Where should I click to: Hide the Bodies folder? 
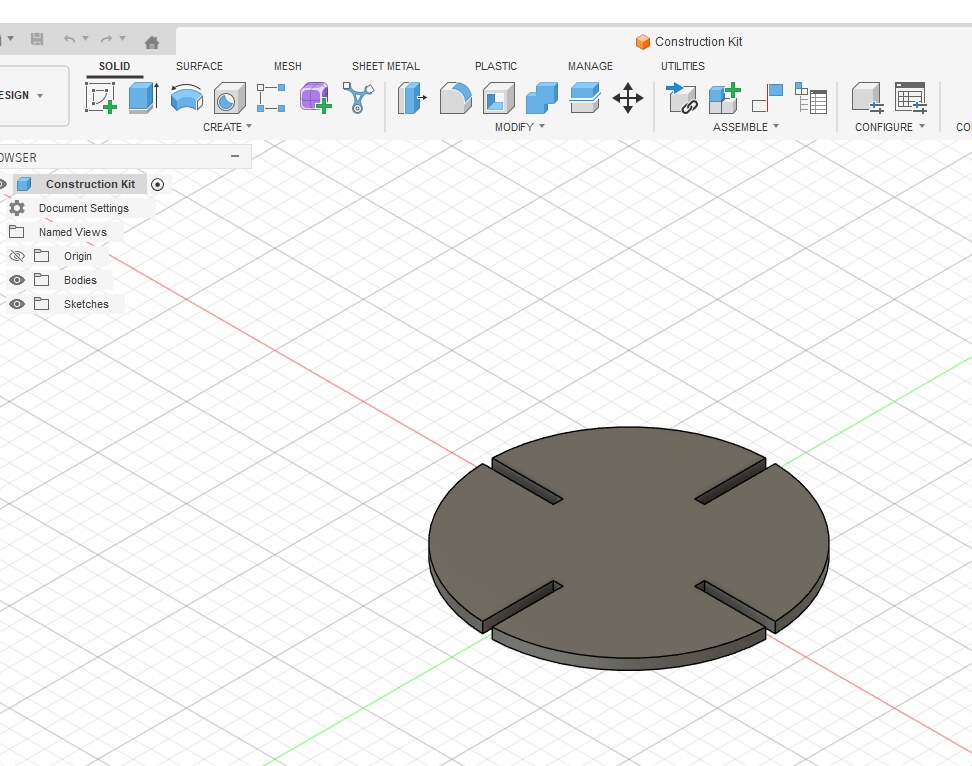[x=17, y=280]
